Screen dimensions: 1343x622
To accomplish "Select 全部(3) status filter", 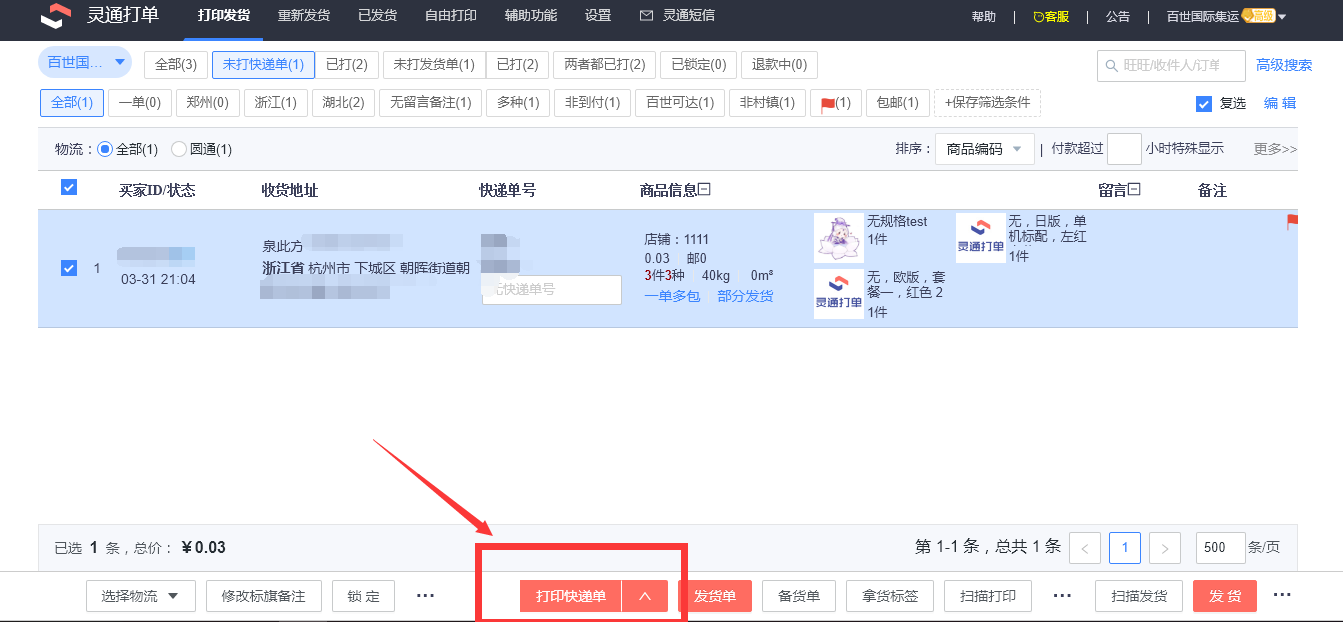I will [176, 65].
